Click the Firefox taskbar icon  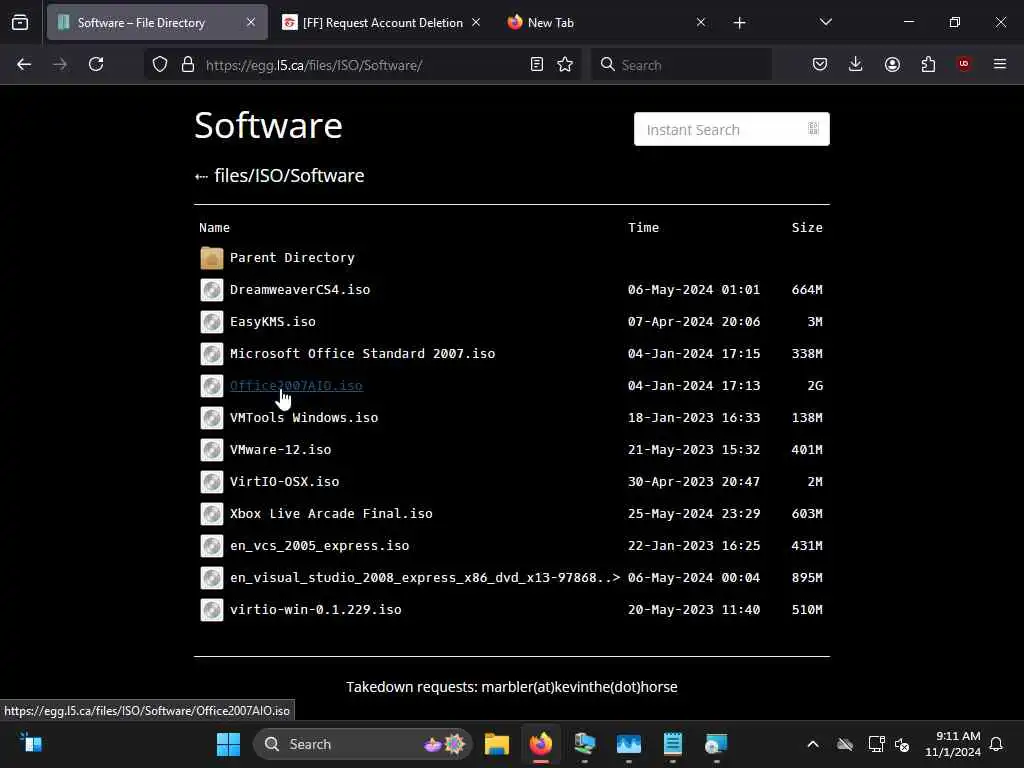[541, 744]
